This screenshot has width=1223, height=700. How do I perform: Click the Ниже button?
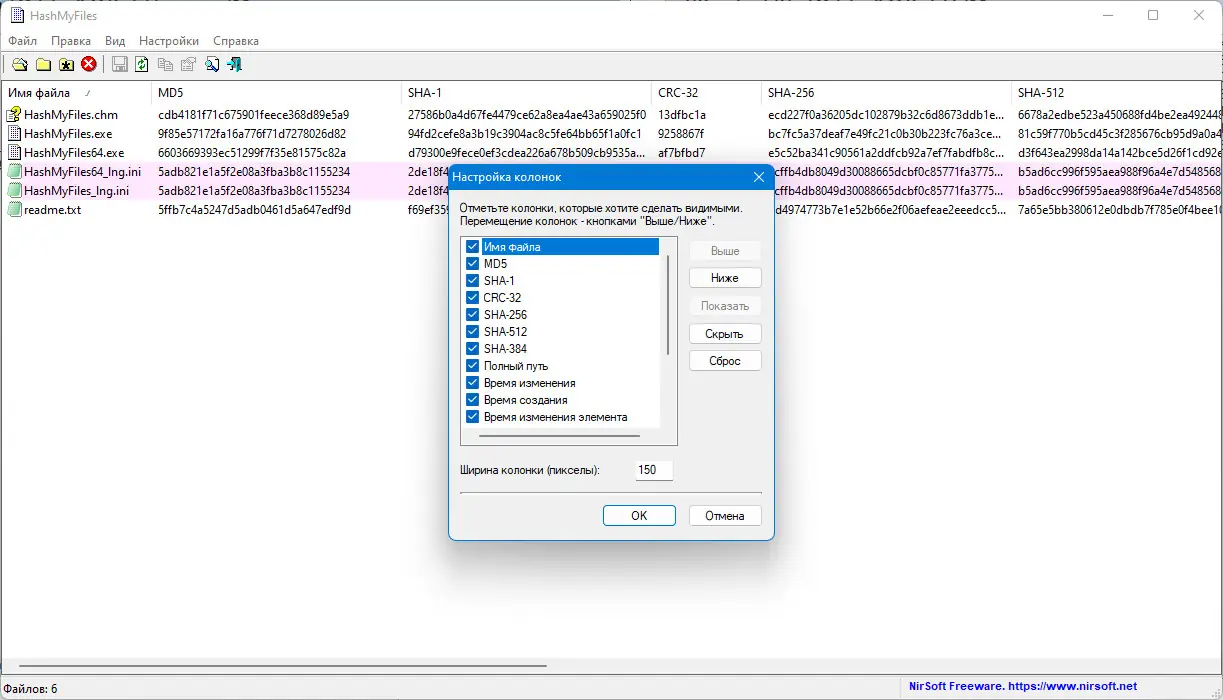725,278
